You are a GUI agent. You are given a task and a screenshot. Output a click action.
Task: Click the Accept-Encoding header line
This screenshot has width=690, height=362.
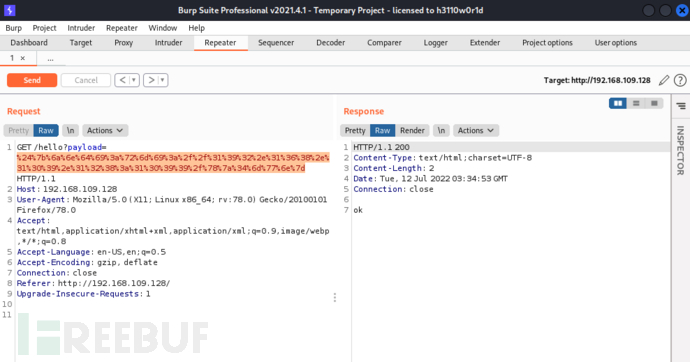pos(87,262)
